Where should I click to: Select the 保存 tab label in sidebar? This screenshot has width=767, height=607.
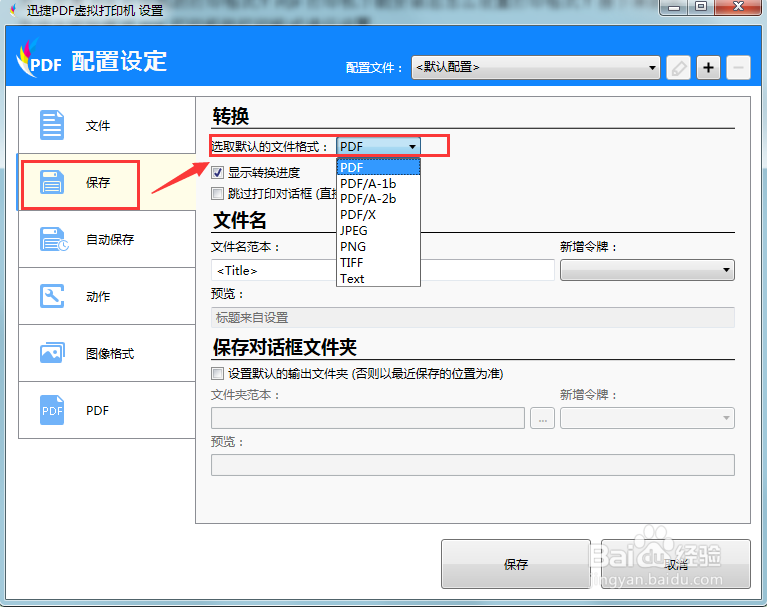click(98, 182)
